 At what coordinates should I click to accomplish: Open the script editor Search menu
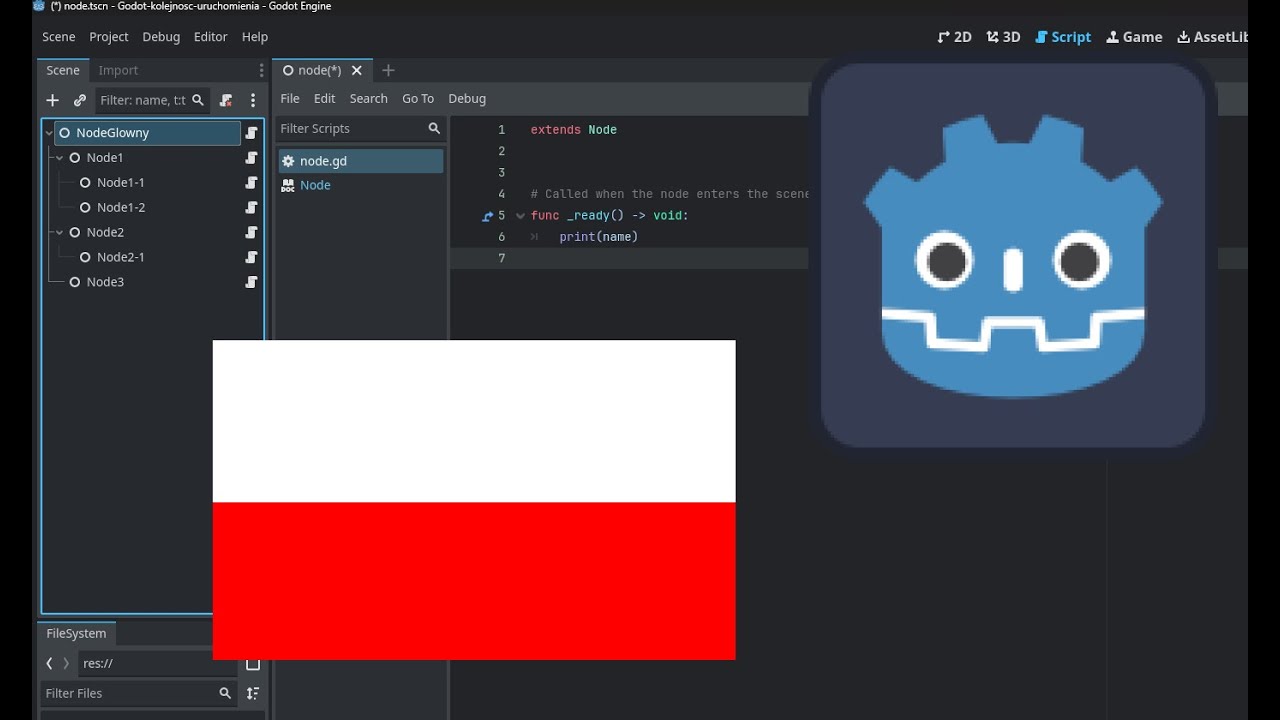[x=369, y=99]
